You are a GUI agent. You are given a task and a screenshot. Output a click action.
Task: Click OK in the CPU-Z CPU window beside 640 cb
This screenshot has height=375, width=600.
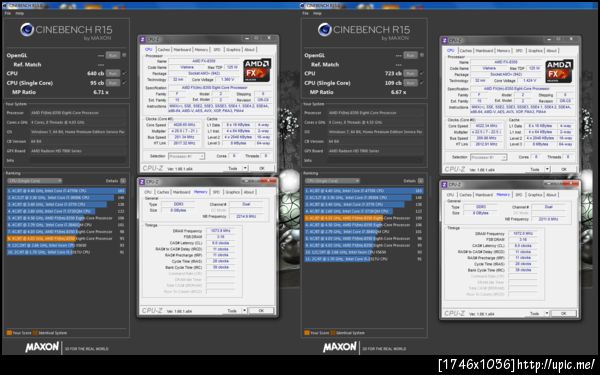[262, 168]
